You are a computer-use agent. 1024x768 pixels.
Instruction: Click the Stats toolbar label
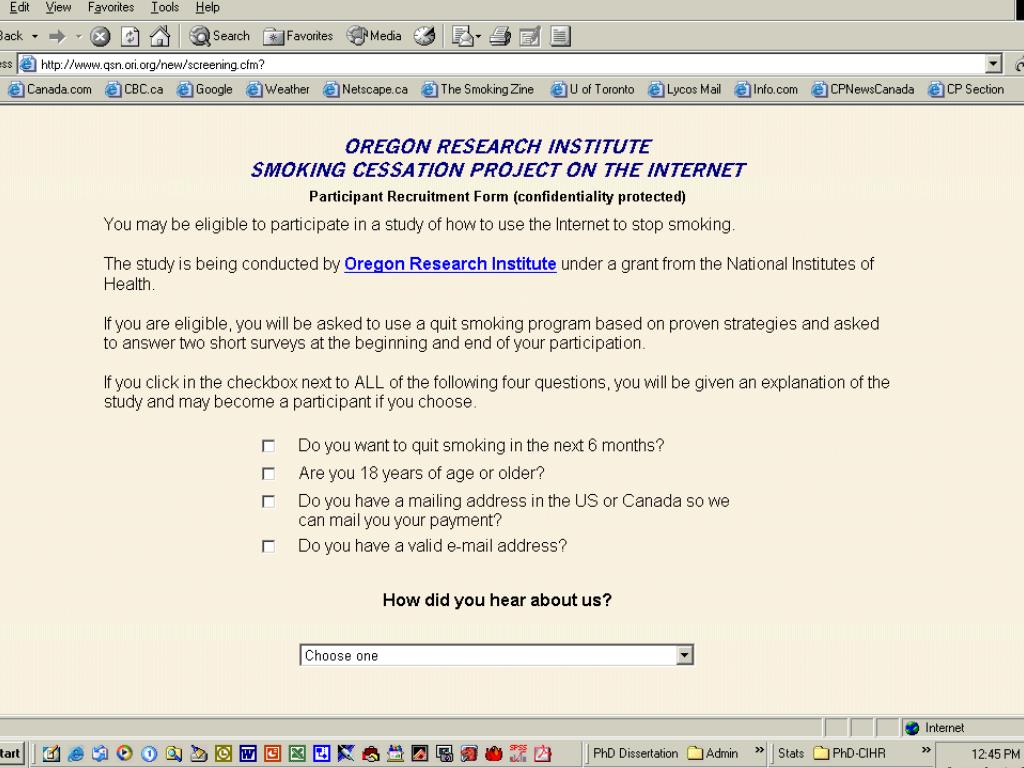[x=790, y=754]
